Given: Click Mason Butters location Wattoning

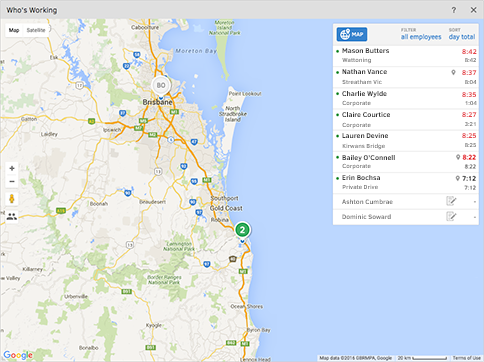Looking at the screenshot, I should click(356, 60).
